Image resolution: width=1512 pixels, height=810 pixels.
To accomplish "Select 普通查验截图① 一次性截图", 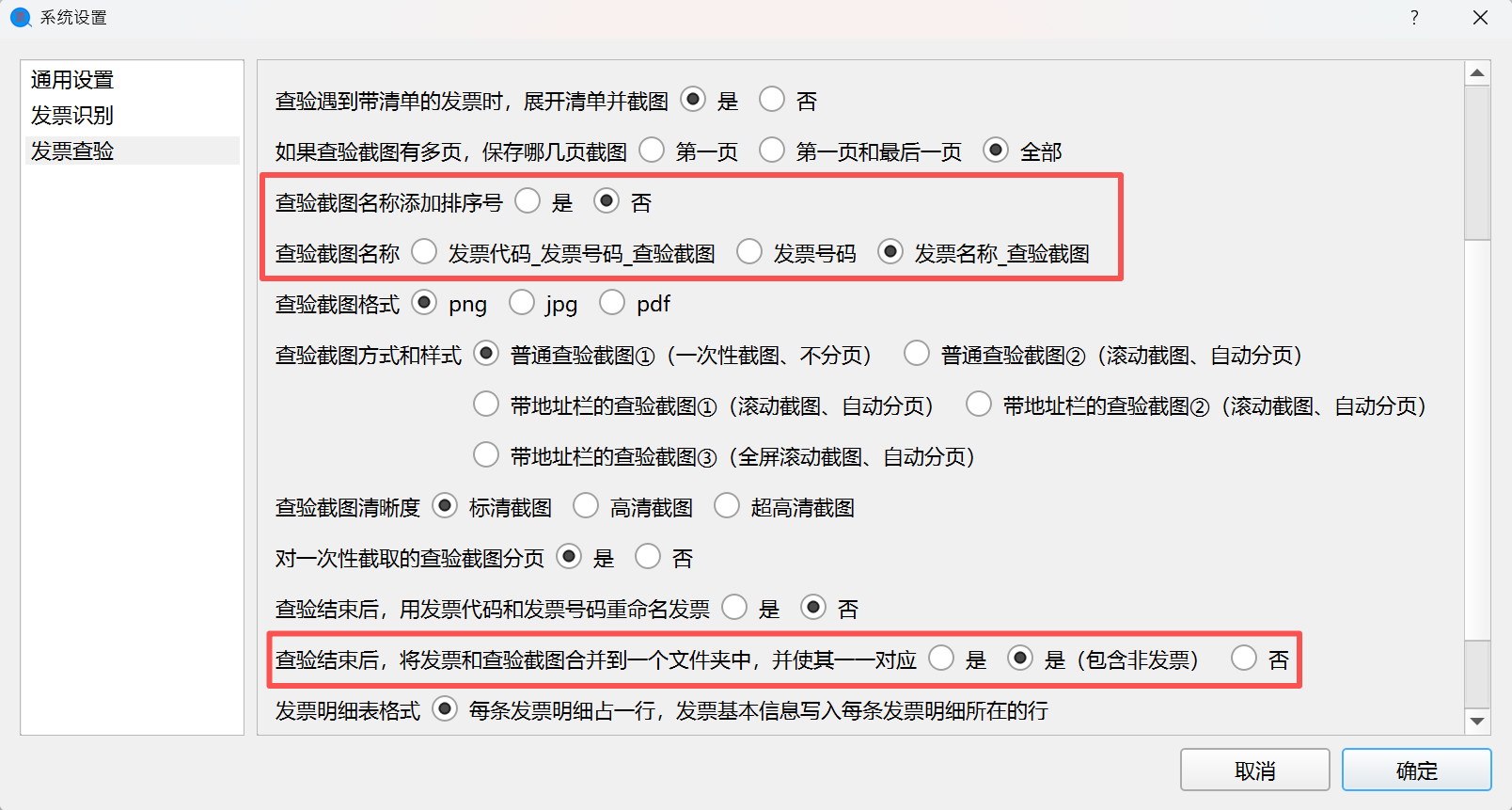I will 486,354.
